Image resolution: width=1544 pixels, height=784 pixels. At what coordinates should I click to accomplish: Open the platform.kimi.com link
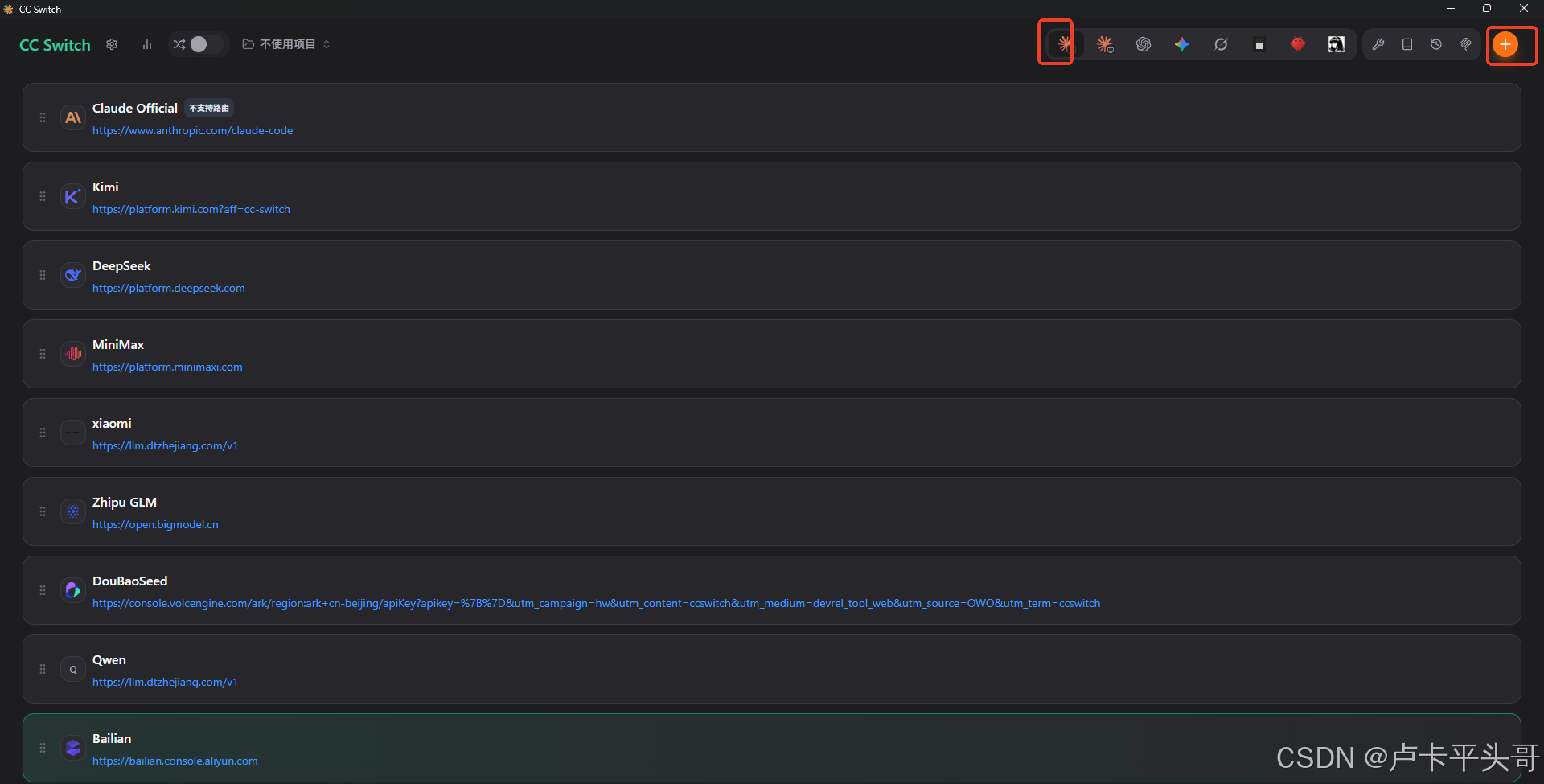pos(191,209)
